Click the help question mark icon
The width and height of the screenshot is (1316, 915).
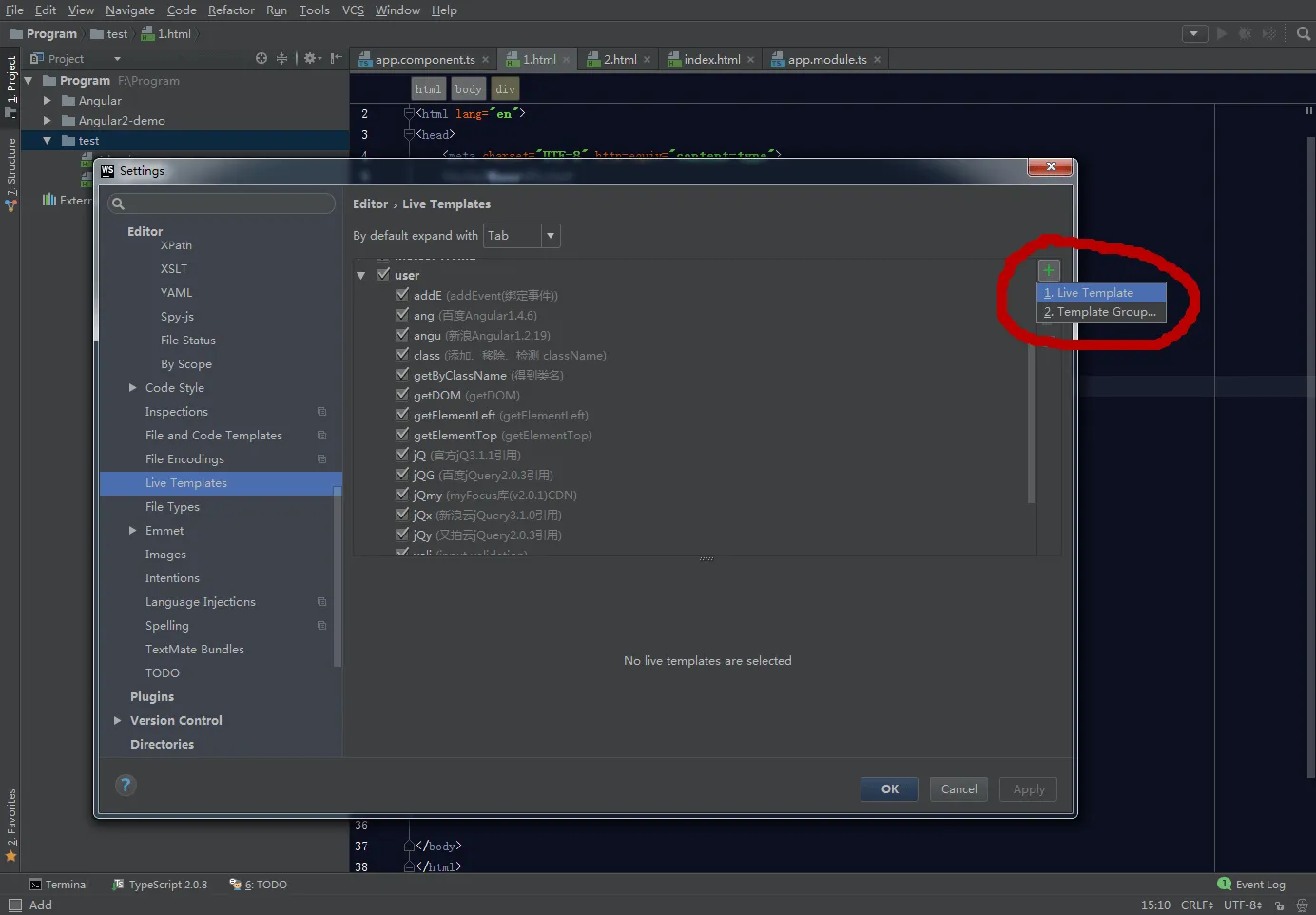[x=126, y=786]
